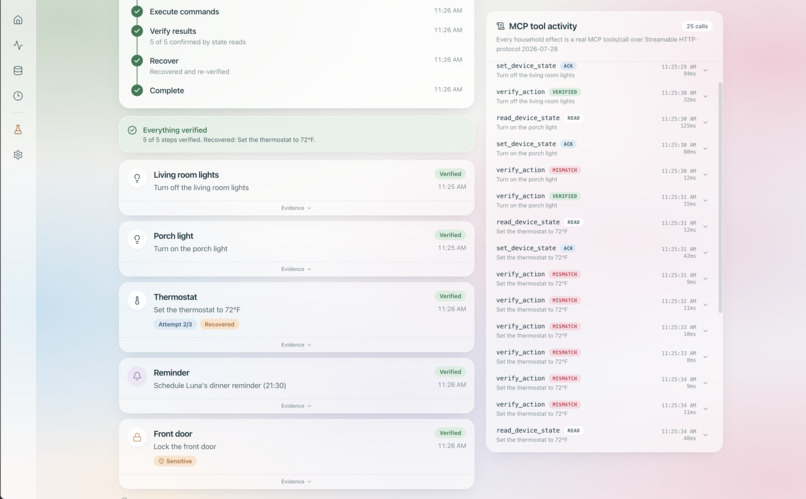Image resolution: width=806 pixels, height=499 pixels.
Task: Click the Verified badge on Living room lights
Action: click(x=450, y=174)
